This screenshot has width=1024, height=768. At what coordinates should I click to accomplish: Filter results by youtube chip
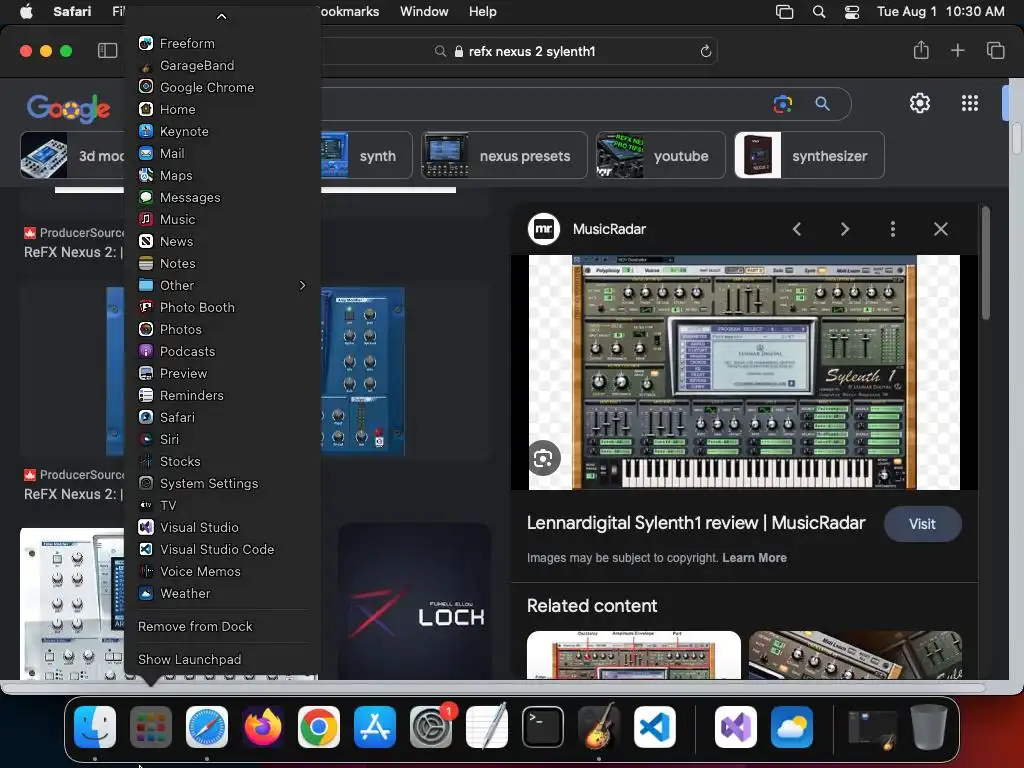tap(660, 155)
